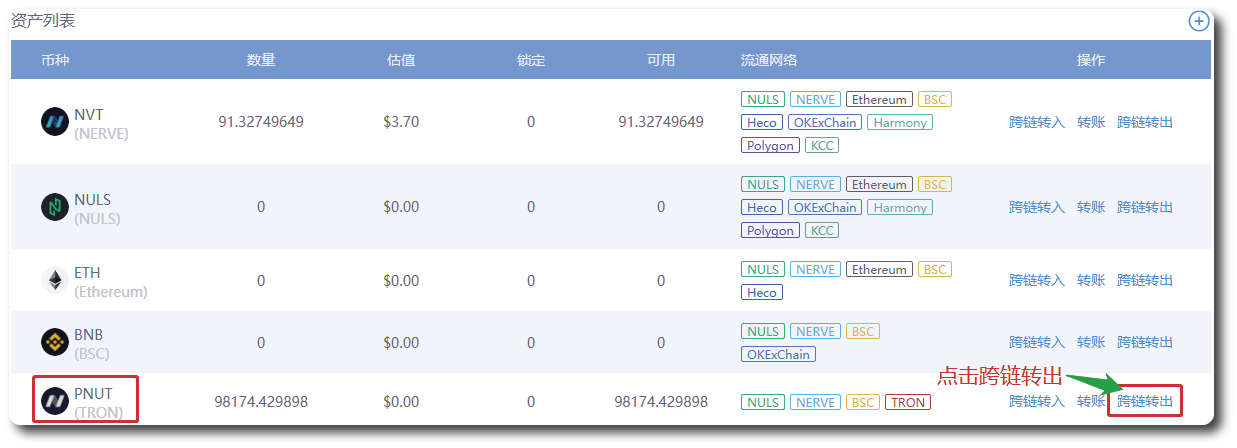The width and height of the screenshot is (1237, 448).
Task: Click the Ethereum tag in ETH row
Action: coord(879,270)
